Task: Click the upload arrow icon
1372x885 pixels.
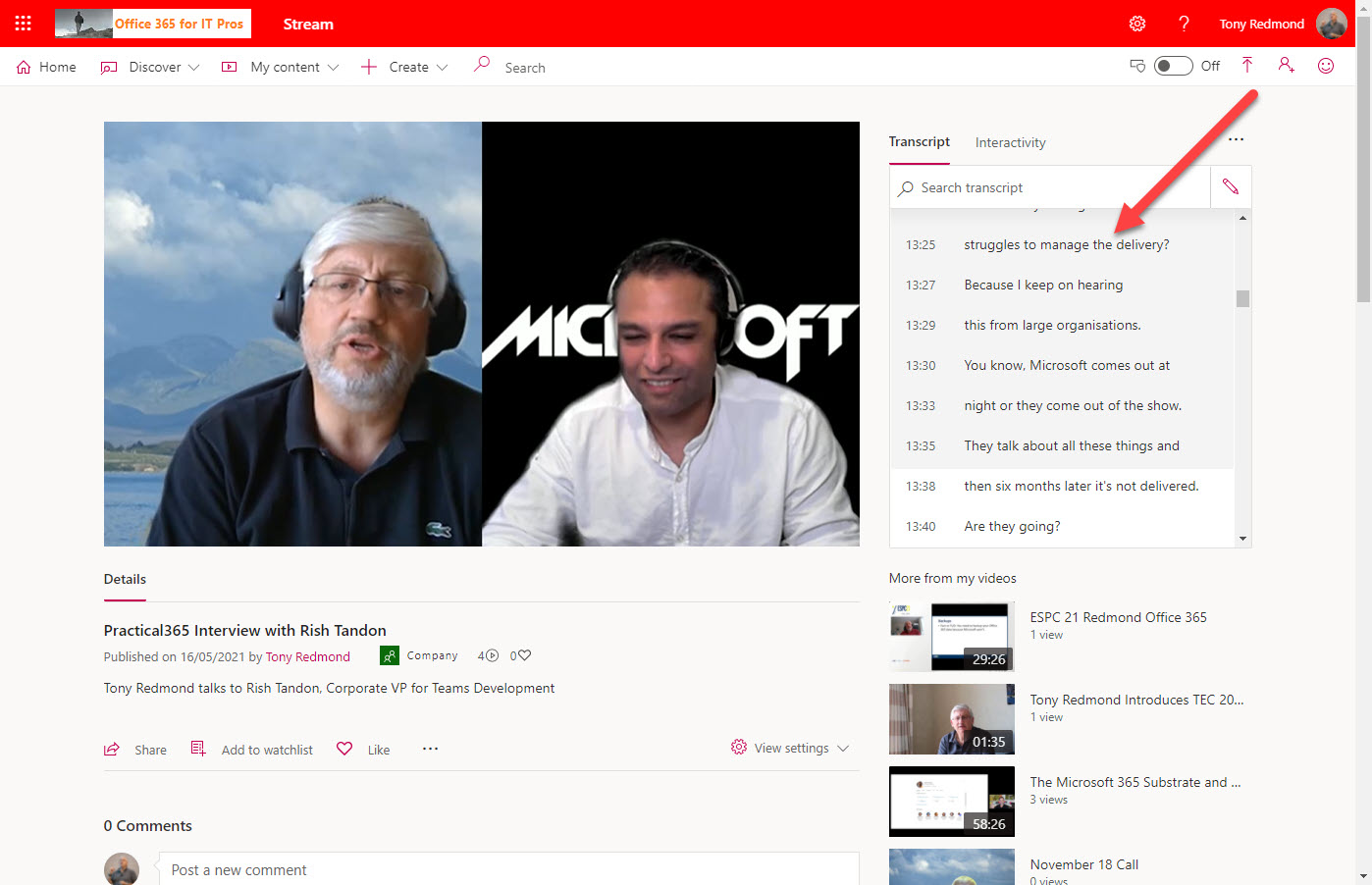Action: pyautogui.click(x=1247, y=65)
